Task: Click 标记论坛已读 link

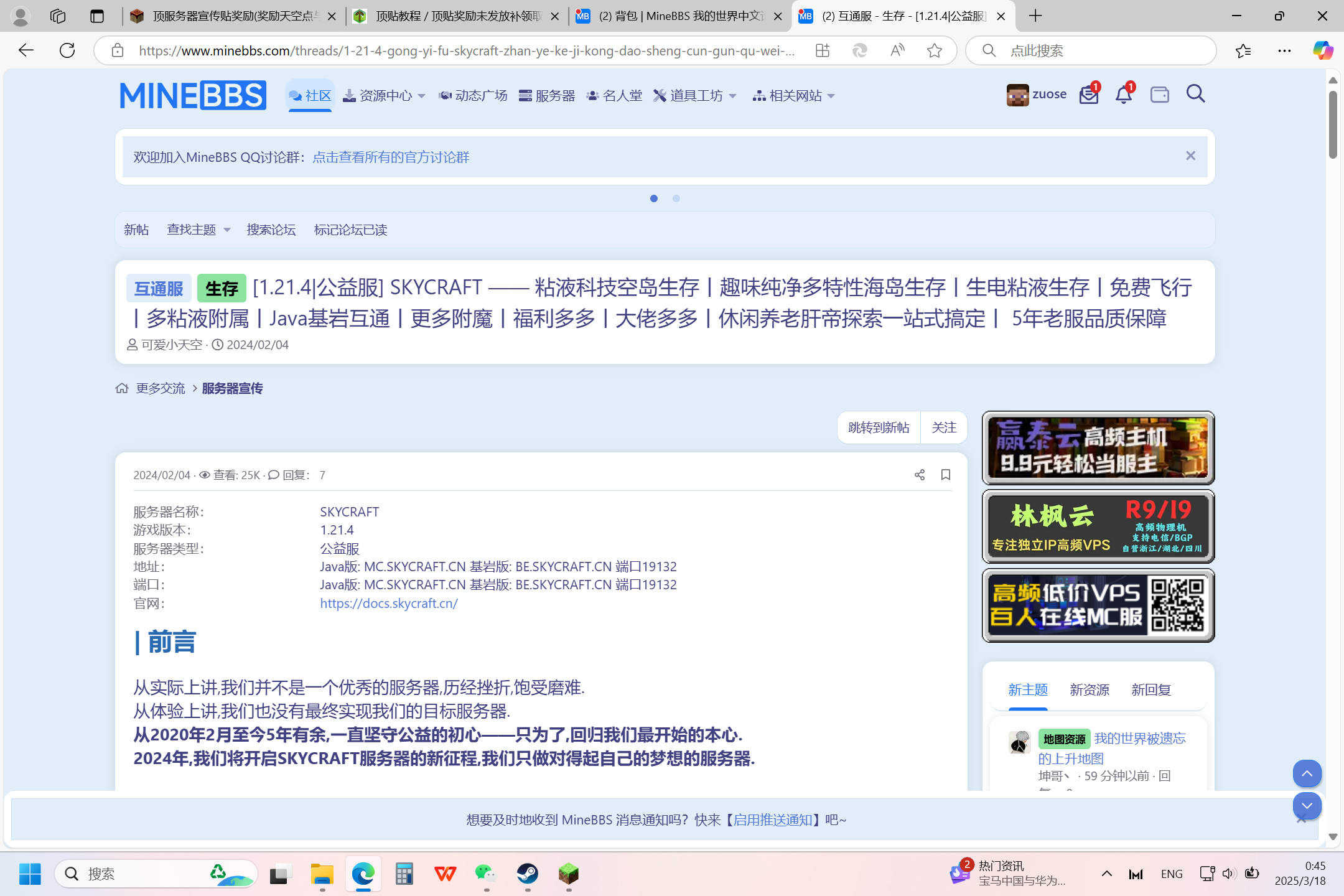Action: pos(350,230)
